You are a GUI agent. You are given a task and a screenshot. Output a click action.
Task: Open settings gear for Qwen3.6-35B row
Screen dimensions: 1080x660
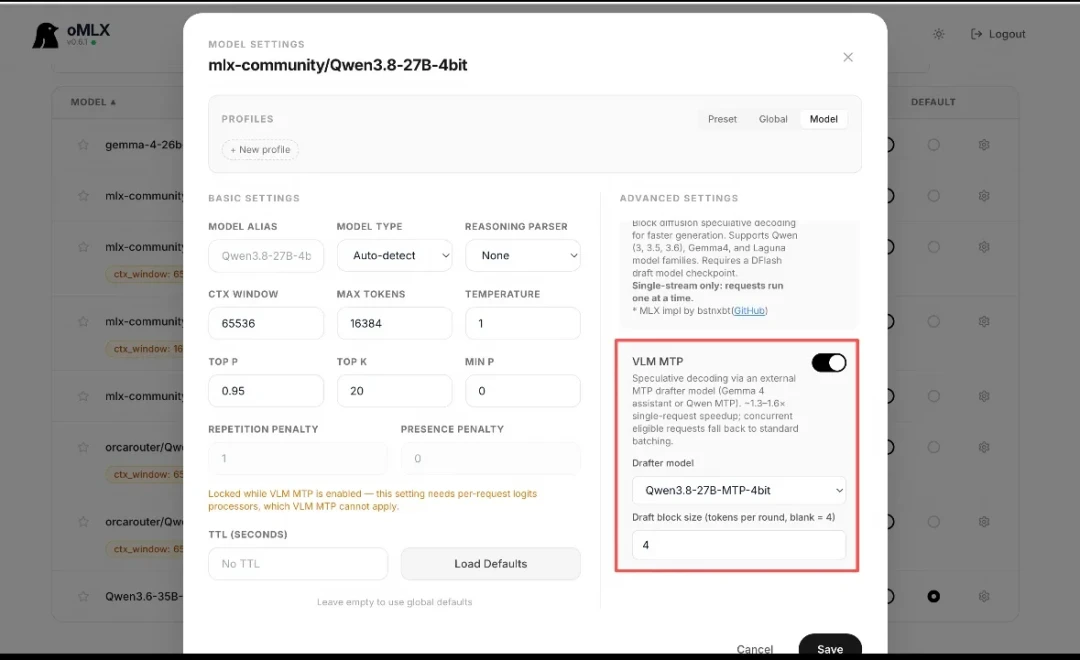(x=984, y=597)
